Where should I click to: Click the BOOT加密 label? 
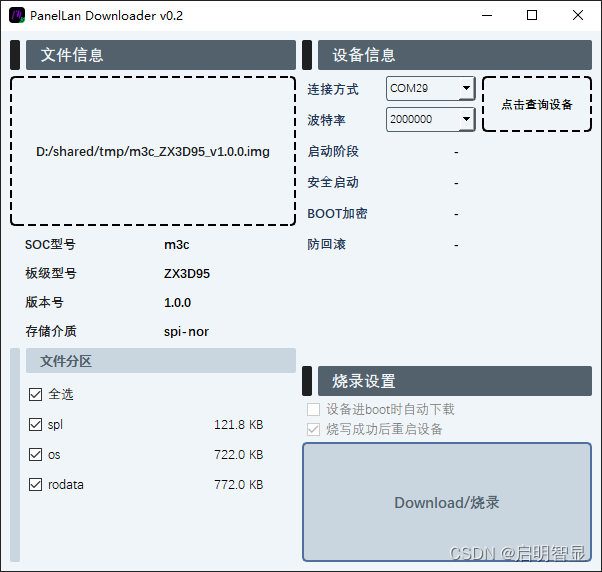[x=337, y=213]
